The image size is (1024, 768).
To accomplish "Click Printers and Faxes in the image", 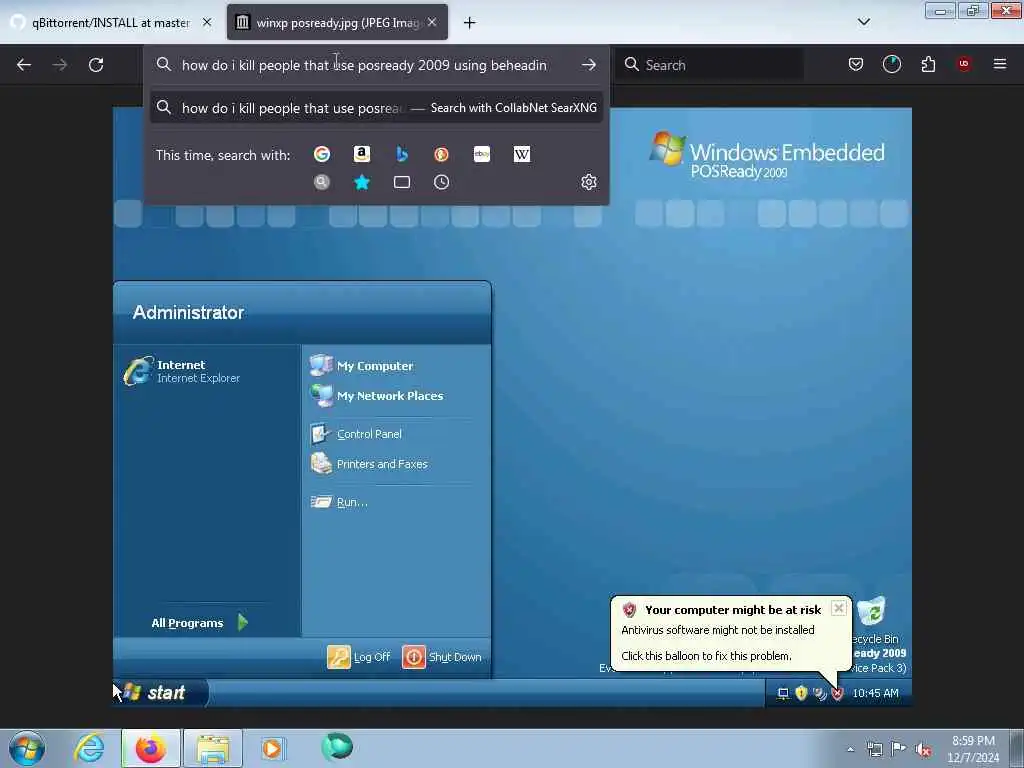I will [369, 464].
